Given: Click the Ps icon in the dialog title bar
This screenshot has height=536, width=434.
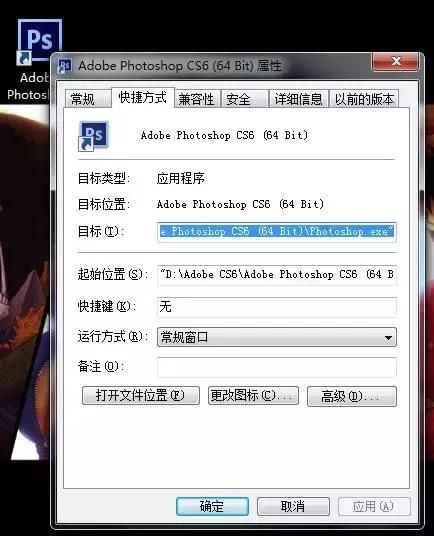Looking at the screenshot, I should (65, 66).
